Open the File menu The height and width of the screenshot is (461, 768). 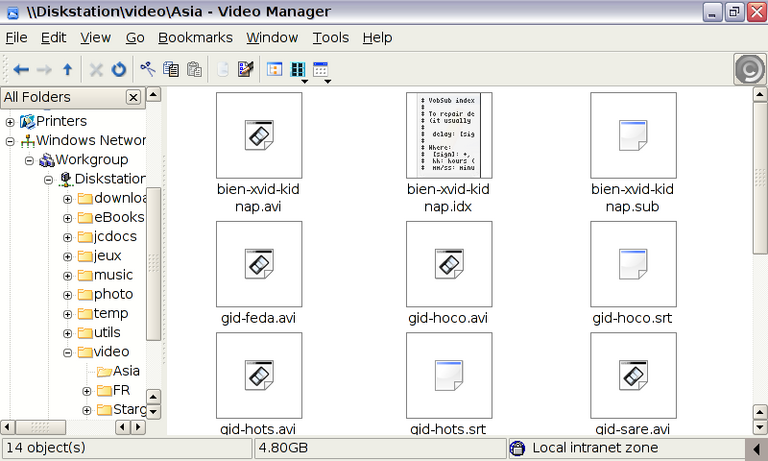(16, 38)
